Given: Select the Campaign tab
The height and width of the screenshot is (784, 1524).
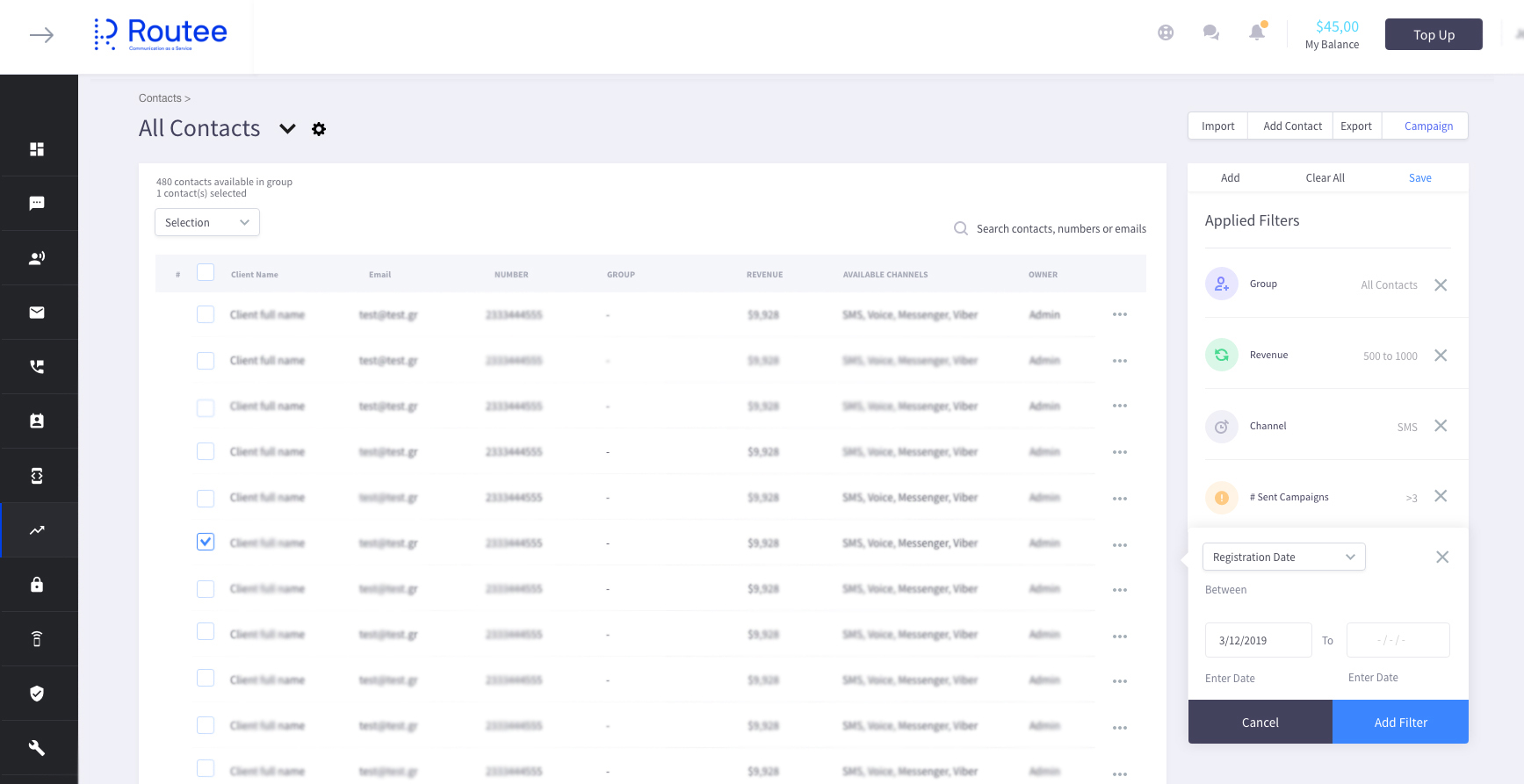Looking at the screenshot, I should [x=1428, y=126].
